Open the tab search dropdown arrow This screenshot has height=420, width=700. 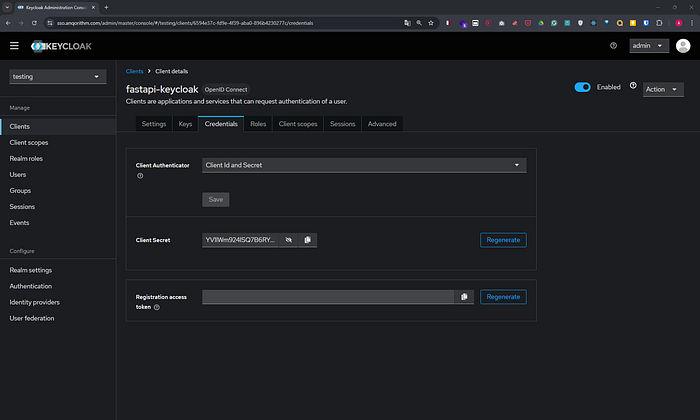click(7, 7)
